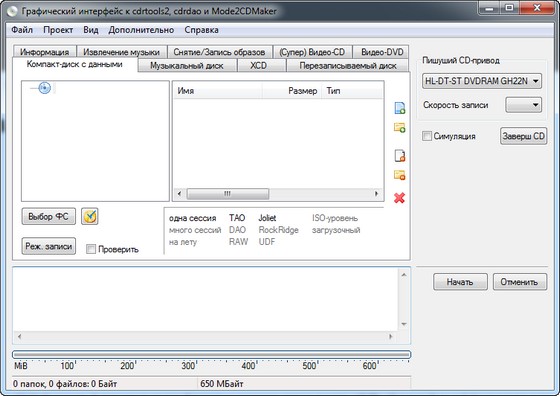Click the disc capacity progress bar
The width and height of the screenshot is (560, 396).
[x=211, y=355]
